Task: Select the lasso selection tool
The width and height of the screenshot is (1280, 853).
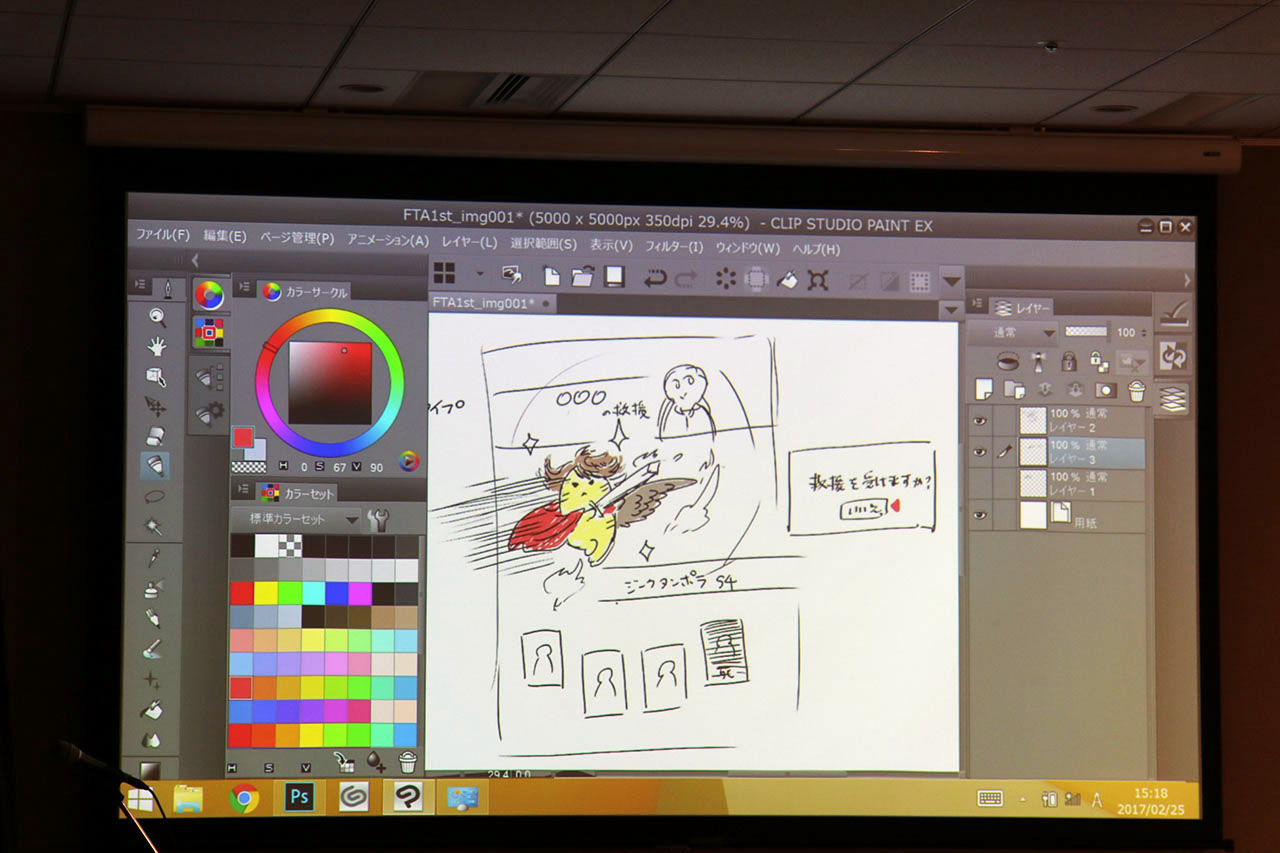Action: click(x=155, y=495)
